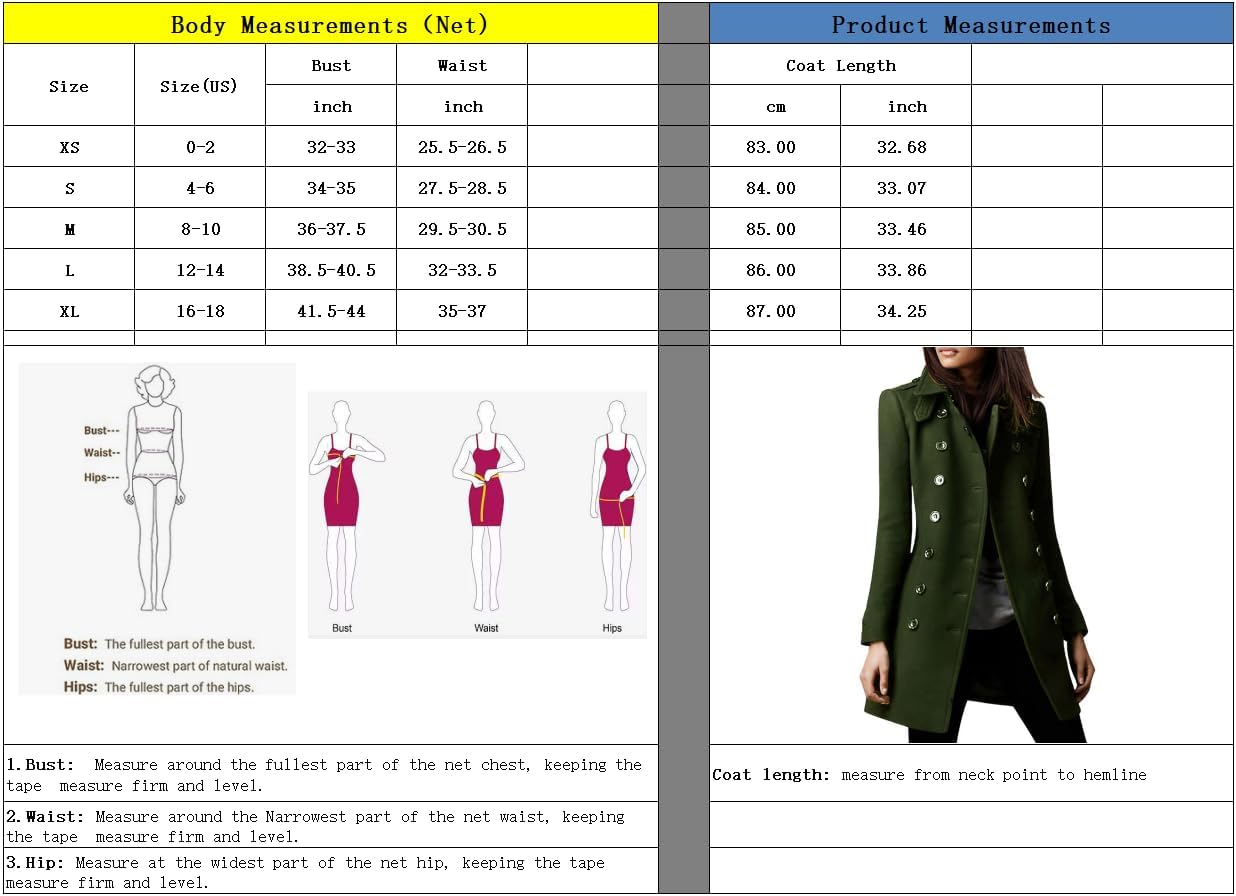Select the bust value "38.5-40.5"

pos(331,270)
